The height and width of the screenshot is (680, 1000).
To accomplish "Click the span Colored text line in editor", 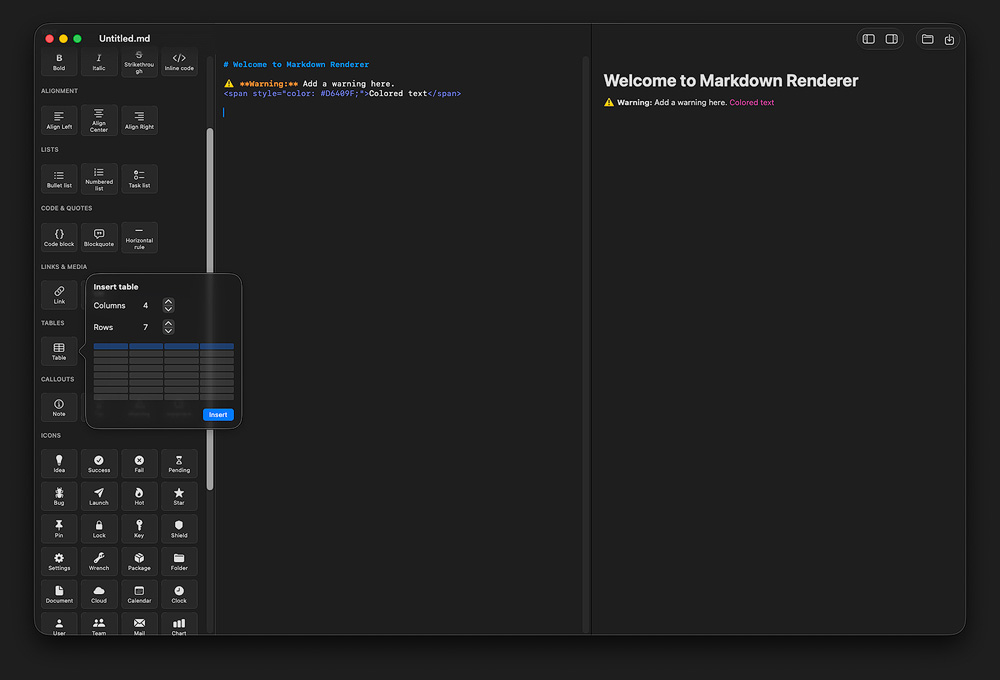I will point(342,93).
